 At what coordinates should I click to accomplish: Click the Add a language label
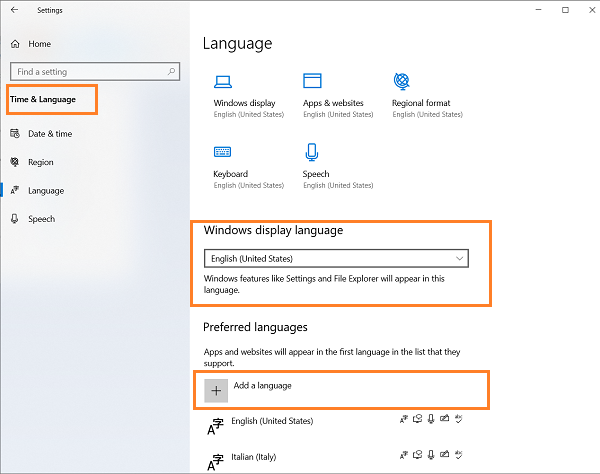262,386
